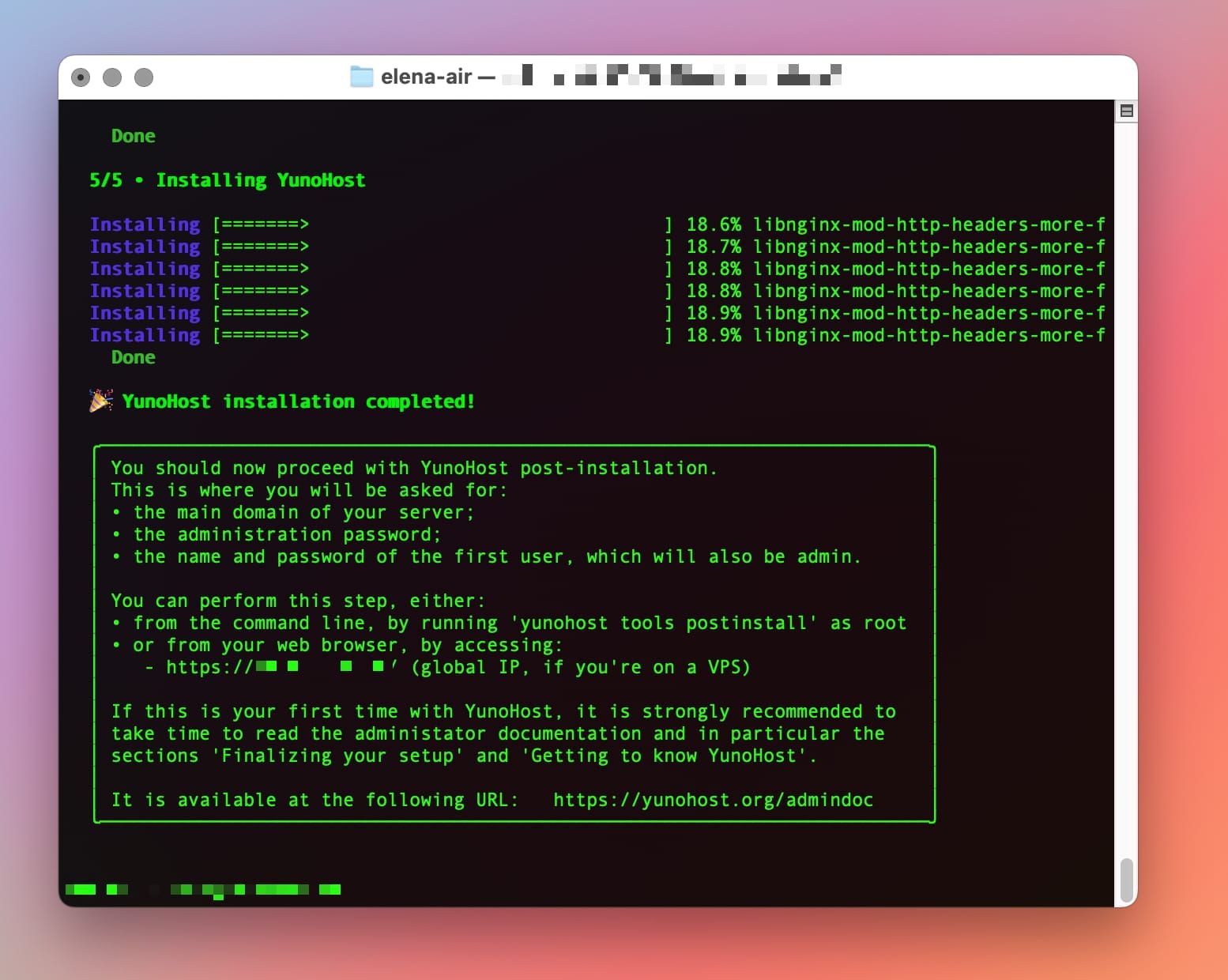
Task: Click the blue folder proxy icon beside elena-air
Action: pyautogui.click(x=363, y=76)
